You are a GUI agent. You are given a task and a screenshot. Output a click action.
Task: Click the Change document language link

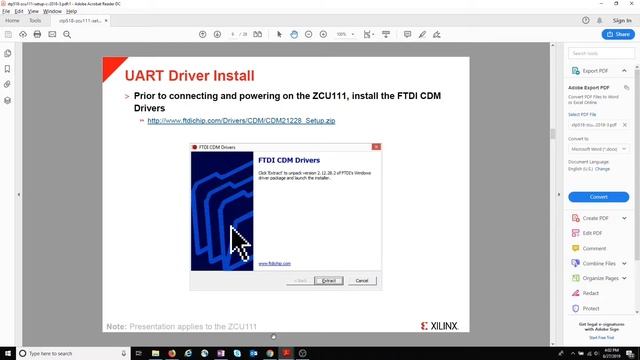(602, 169)
